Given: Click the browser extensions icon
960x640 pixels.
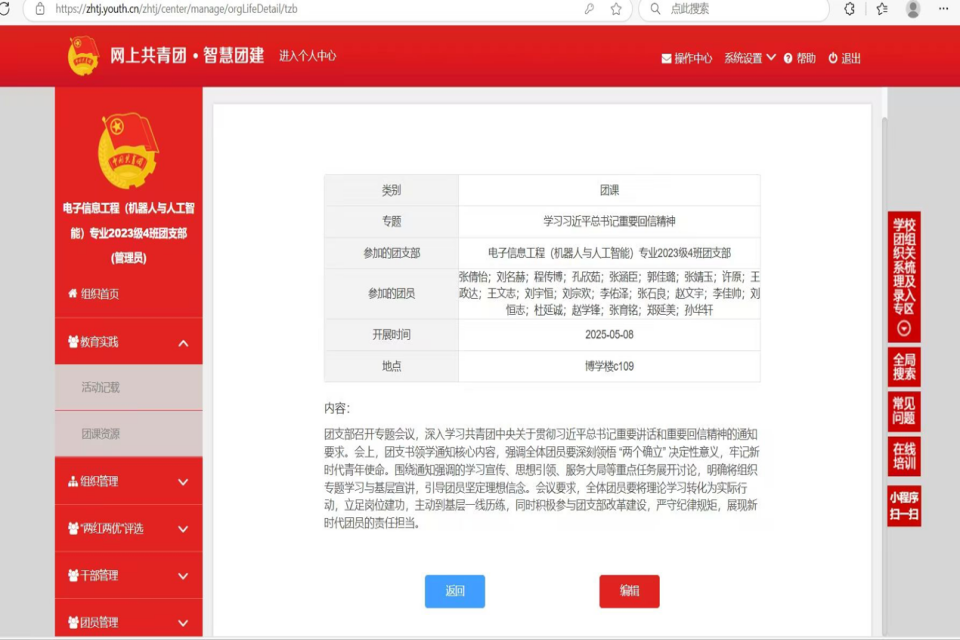Looking at the screenshot, I should (850, 9).
